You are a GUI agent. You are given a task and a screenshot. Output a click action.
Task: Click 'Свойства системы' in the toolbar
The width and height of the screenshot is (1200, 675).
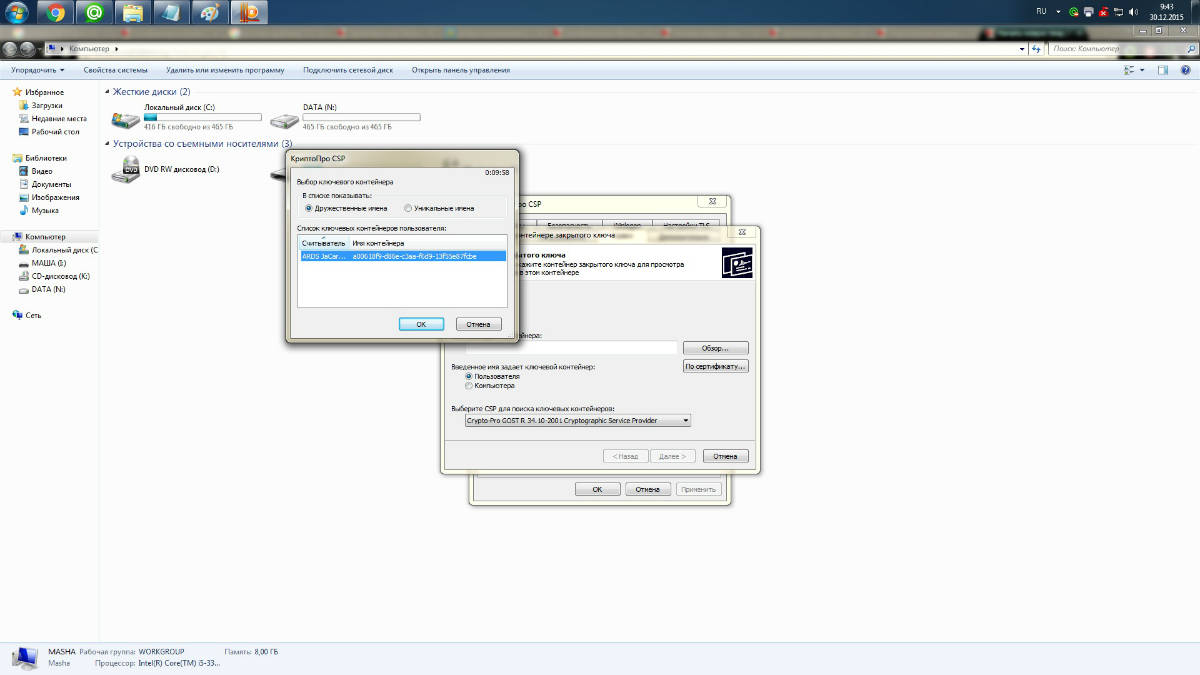tap(115, 70)
